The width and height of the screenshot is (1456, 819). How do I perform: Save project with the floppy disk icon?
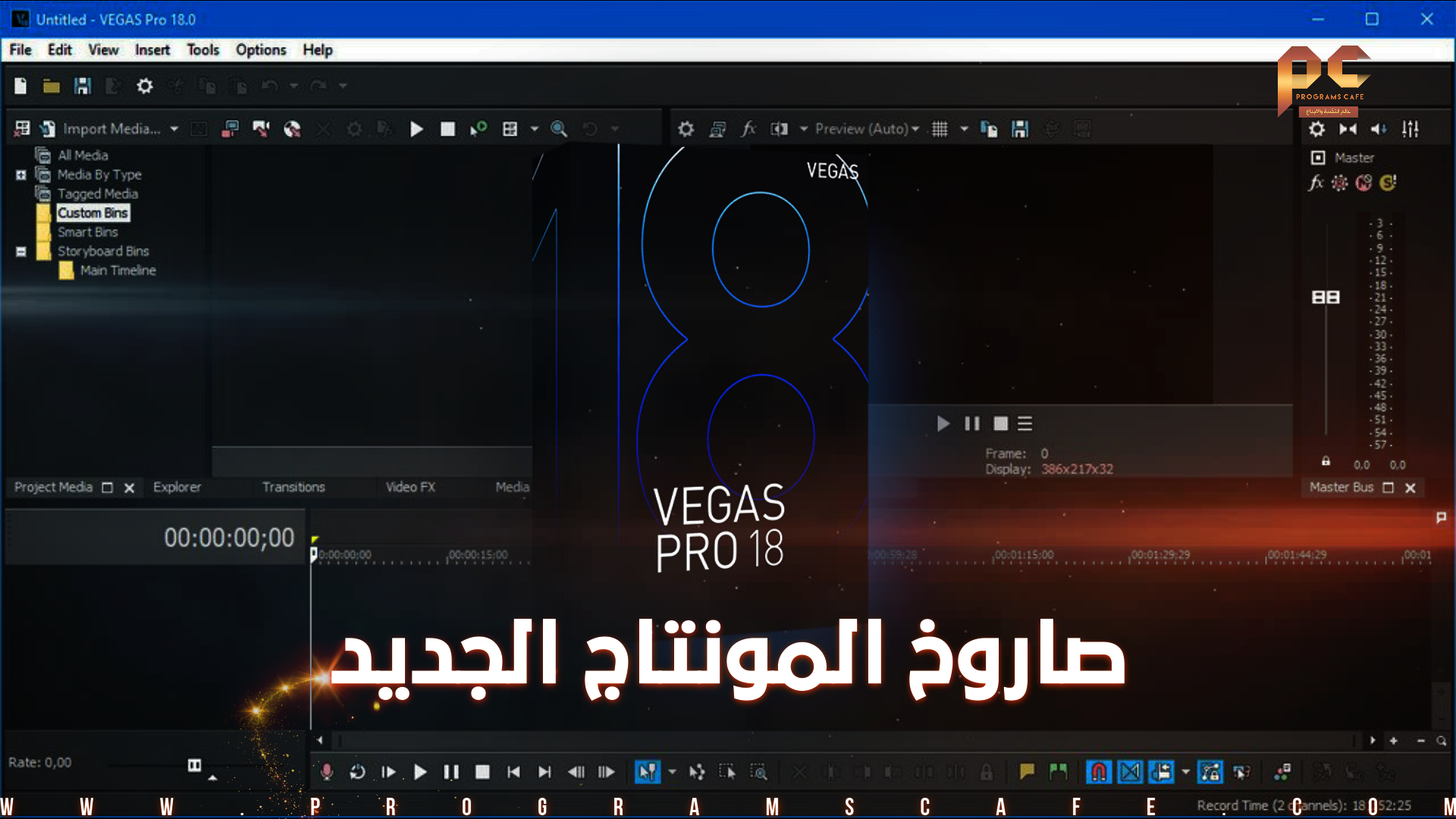pyautogui.click(x=82, y=86)
